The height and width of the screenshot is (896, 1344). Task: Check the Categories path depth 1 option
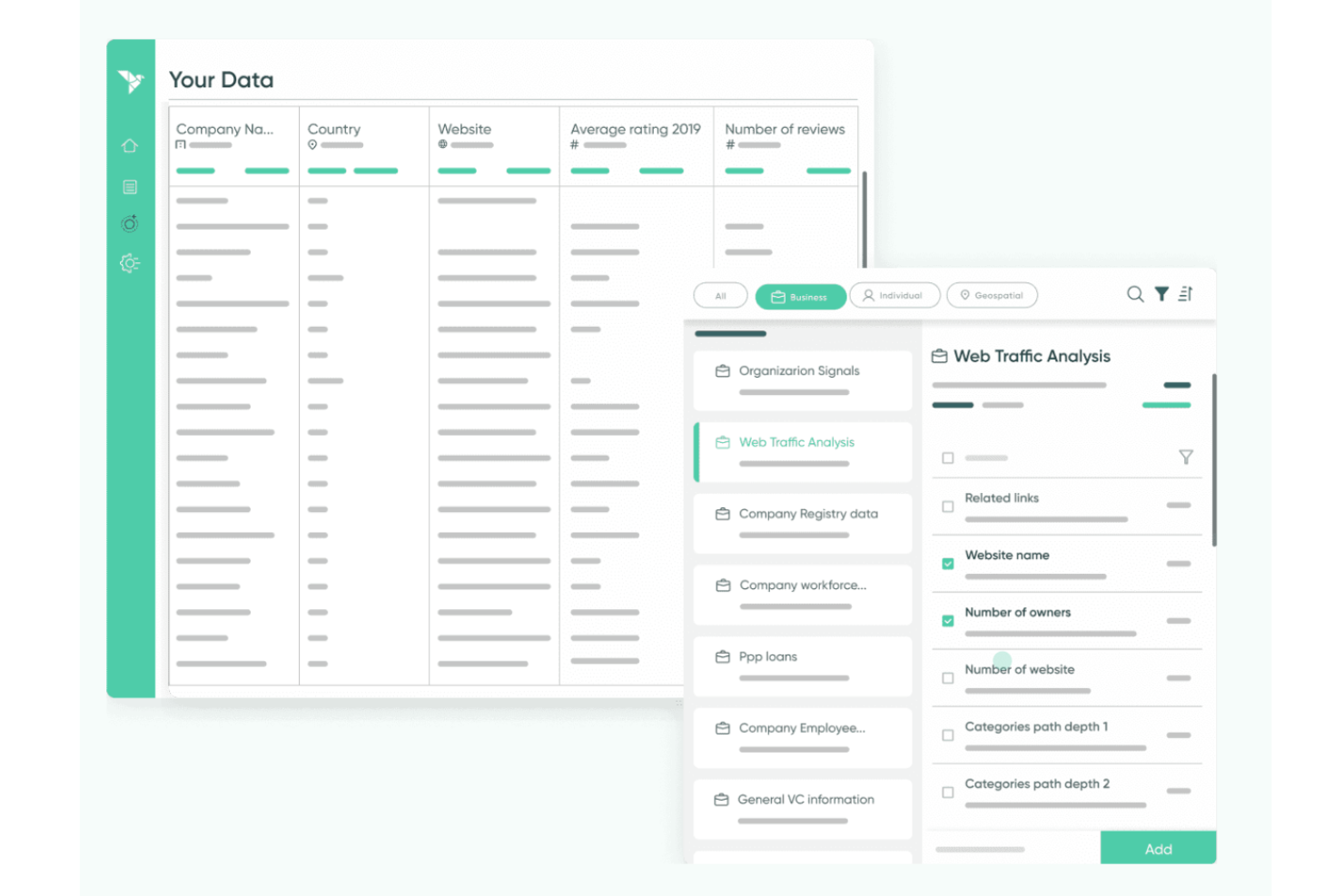tap(947, 735)
